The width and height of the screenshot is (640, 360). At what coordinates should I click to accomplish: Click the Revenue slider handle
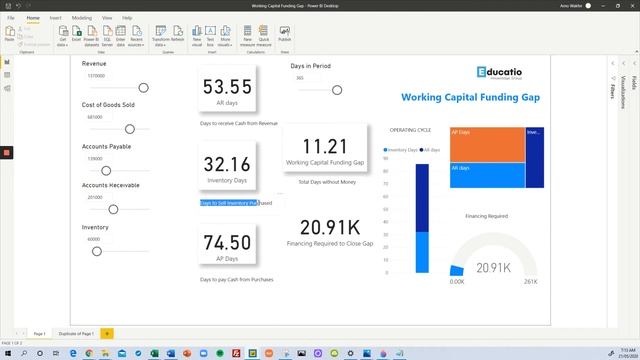(143, 88)
